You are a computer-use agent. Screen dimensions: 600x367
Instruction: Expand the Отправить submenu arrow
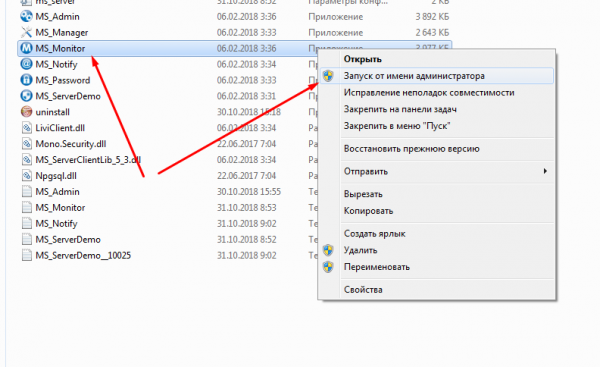(545, 171)
